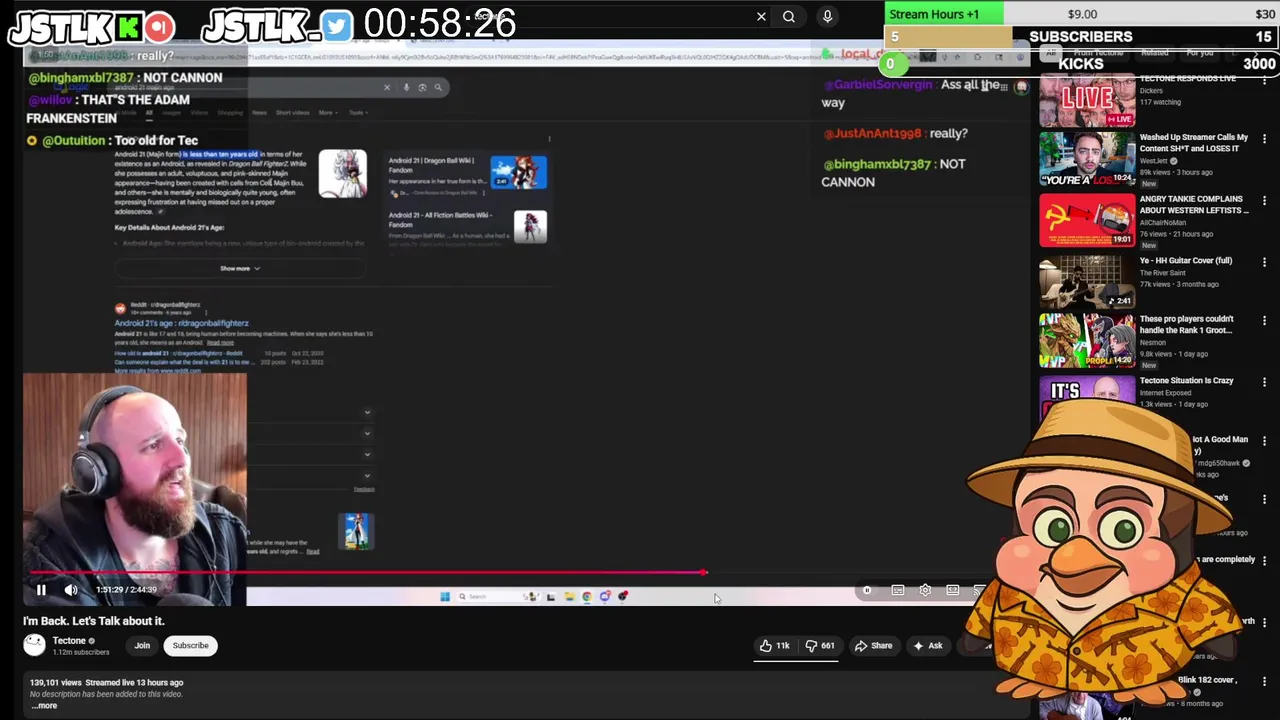Open options for Tectone Situation Is Crazy
Image resolution: width=1280 pixels, height=720 pixels.
pos(1264,382)
